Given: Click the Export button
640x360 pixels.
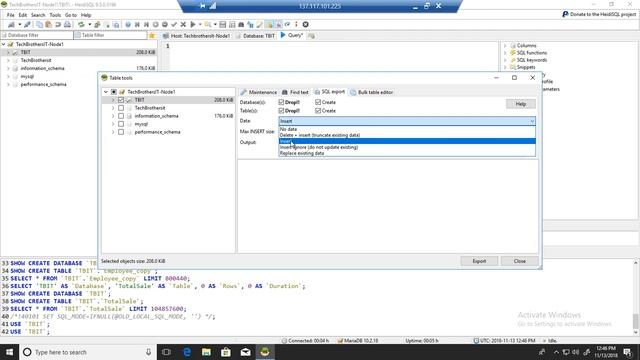Looking at the screenshot, I should pyautogui.click(x=479, y=261).
